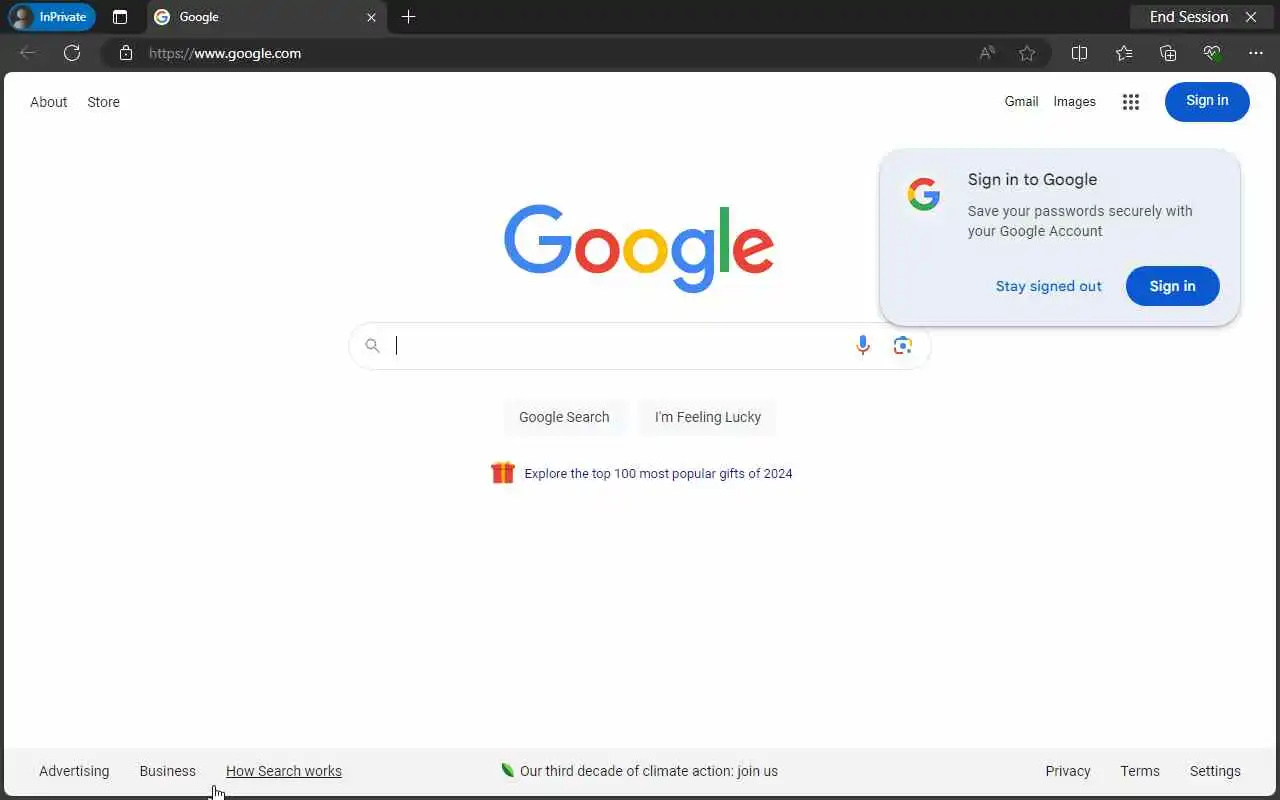This screenshot has width=1280, height=800.
Task: Open top 100 popular gifts link
Action: click(x=658, y=474)
